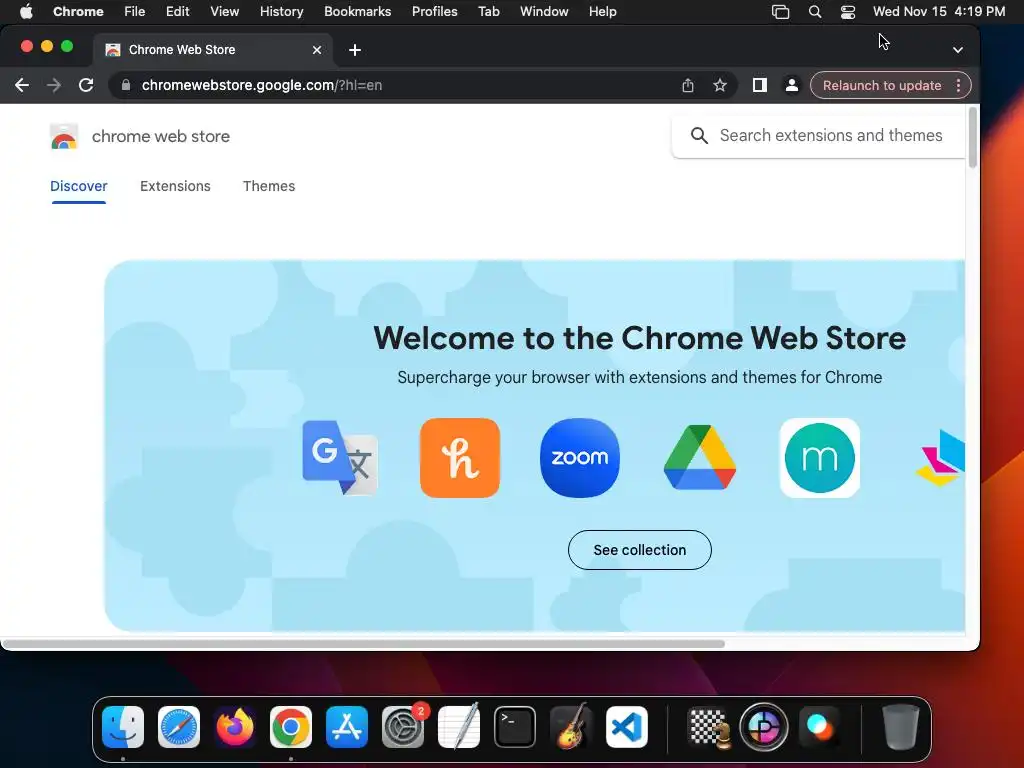Open the Trash in the Dock
Screen dimensions: 1024x768
[x=901, y=727]
